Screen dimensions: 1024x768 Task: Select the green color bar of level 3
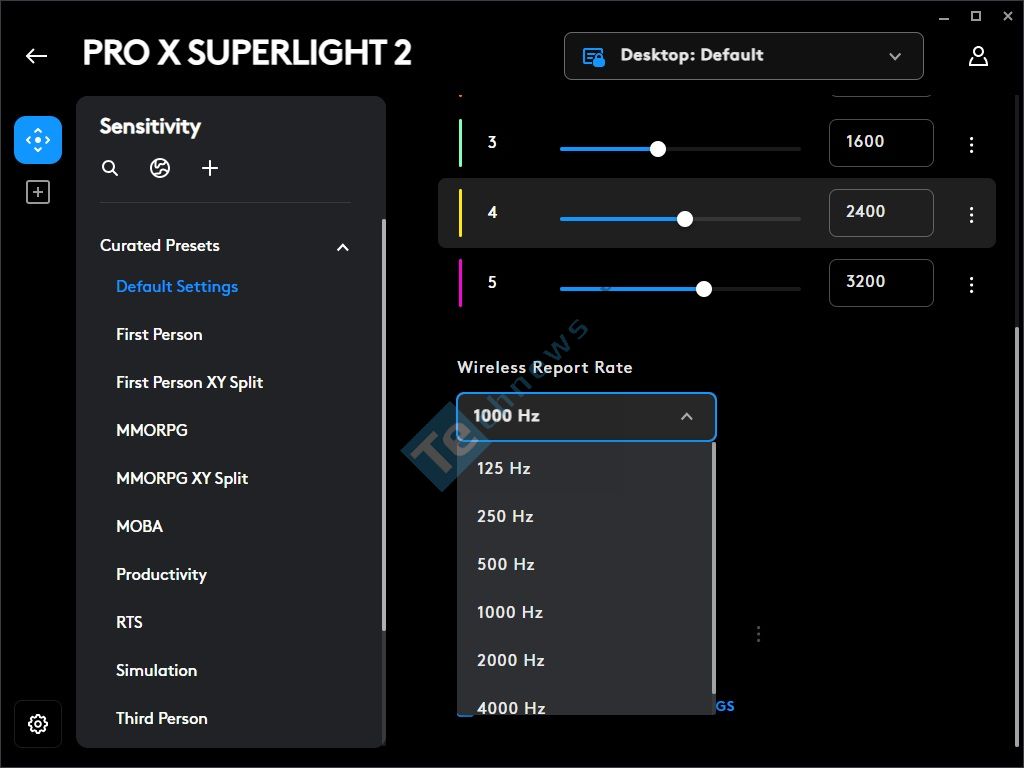click(x=460, y=142)
